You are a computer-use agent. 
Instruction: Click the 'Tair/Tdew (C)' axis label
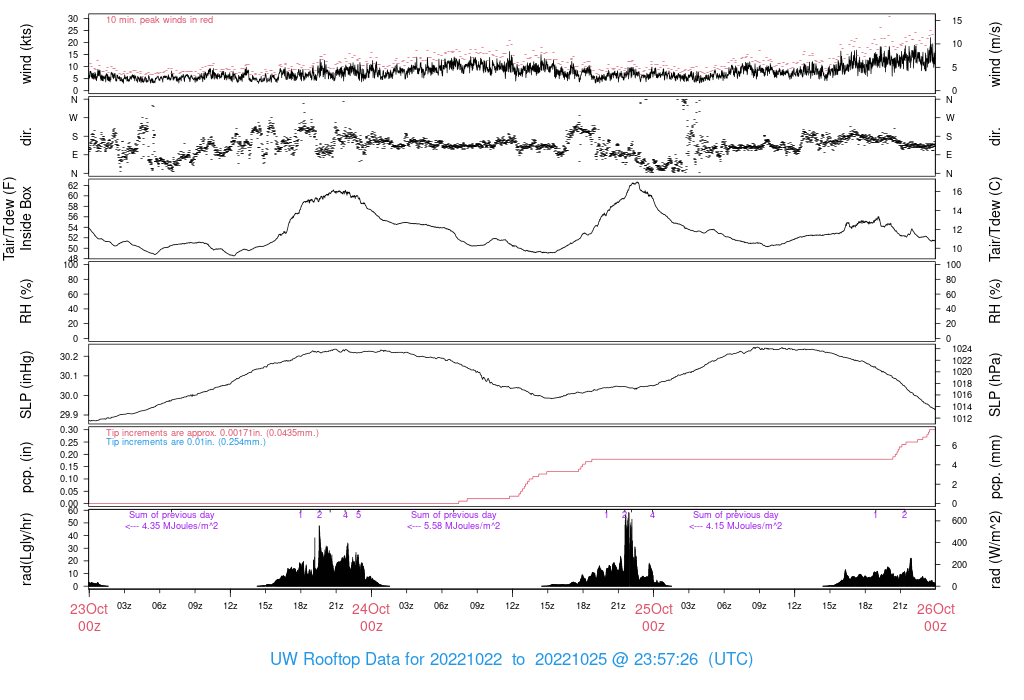tap(995, 219)
